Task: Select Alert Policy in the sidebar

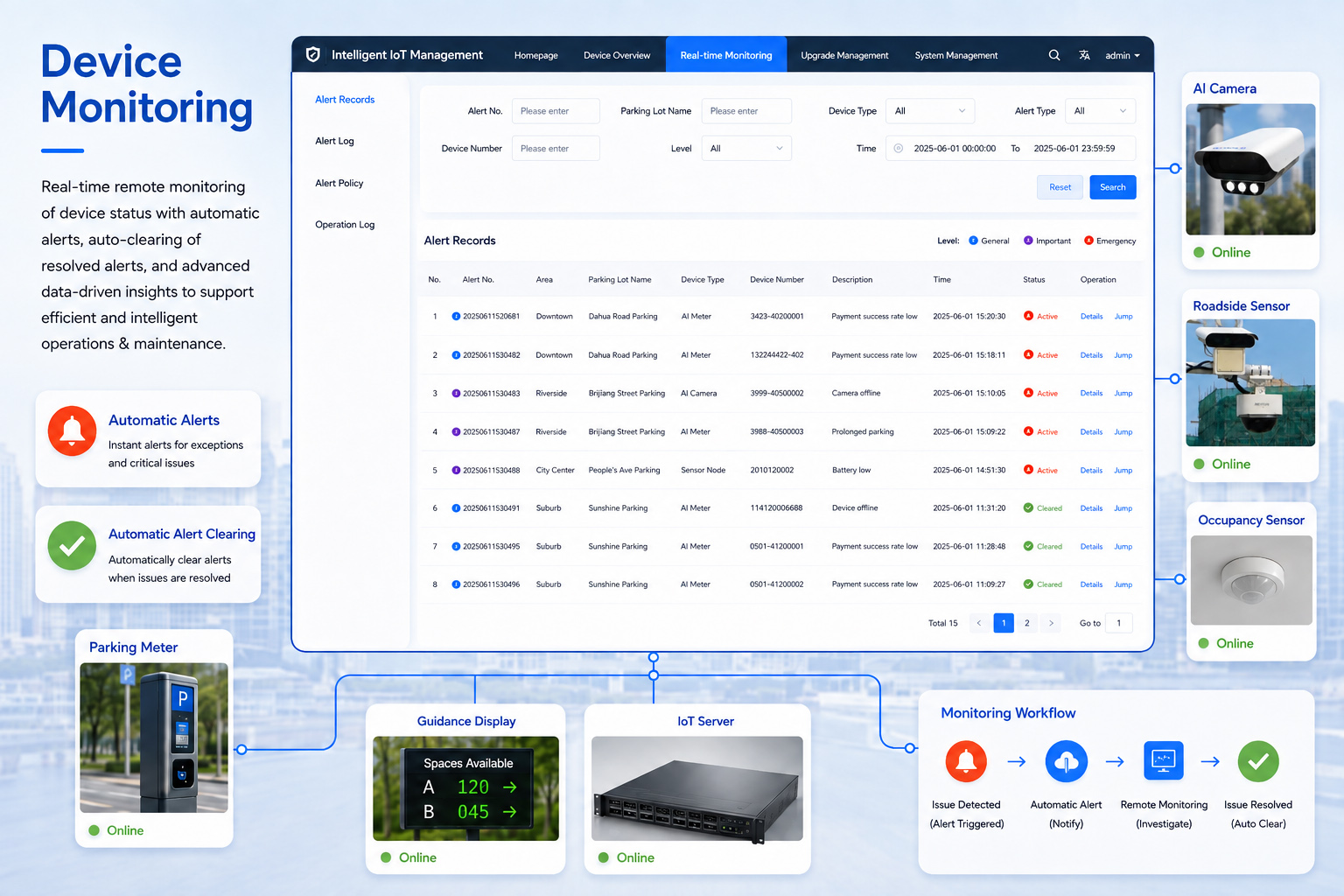Action: click(339, 183)
